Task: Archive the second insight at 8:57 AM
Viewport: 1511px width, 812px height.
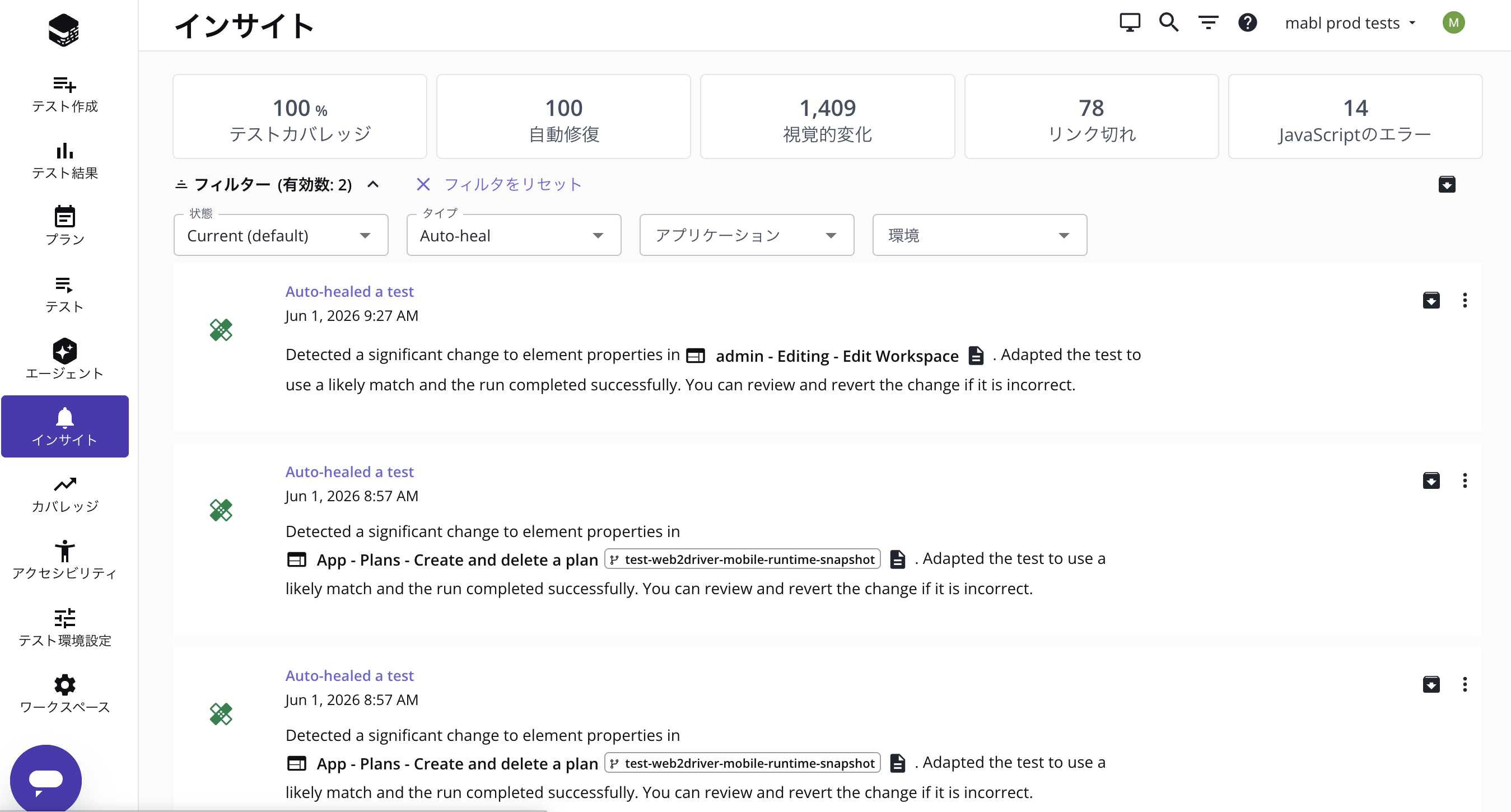Action: click(x=1431, y=480)
